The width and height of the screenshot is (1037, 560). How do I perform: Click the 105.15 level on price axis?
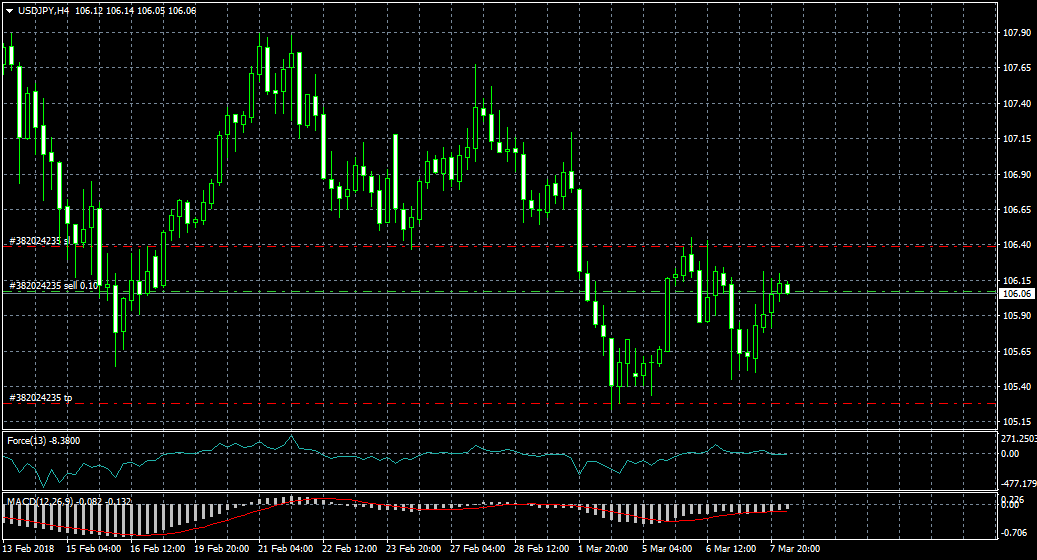[1016, 422]
